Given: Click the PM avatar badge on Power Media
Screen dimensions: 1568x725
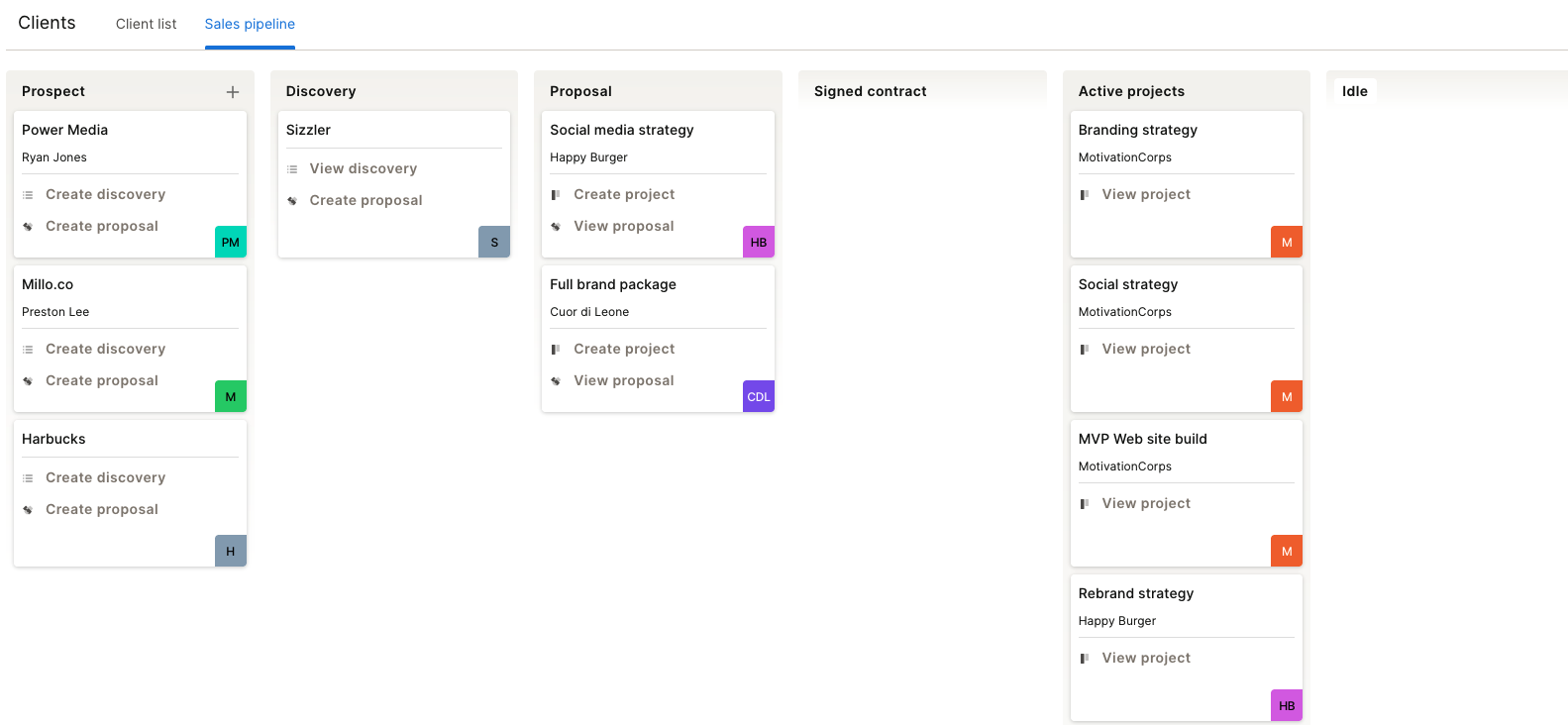Looking at the screenshot, I should click(231, 243).
